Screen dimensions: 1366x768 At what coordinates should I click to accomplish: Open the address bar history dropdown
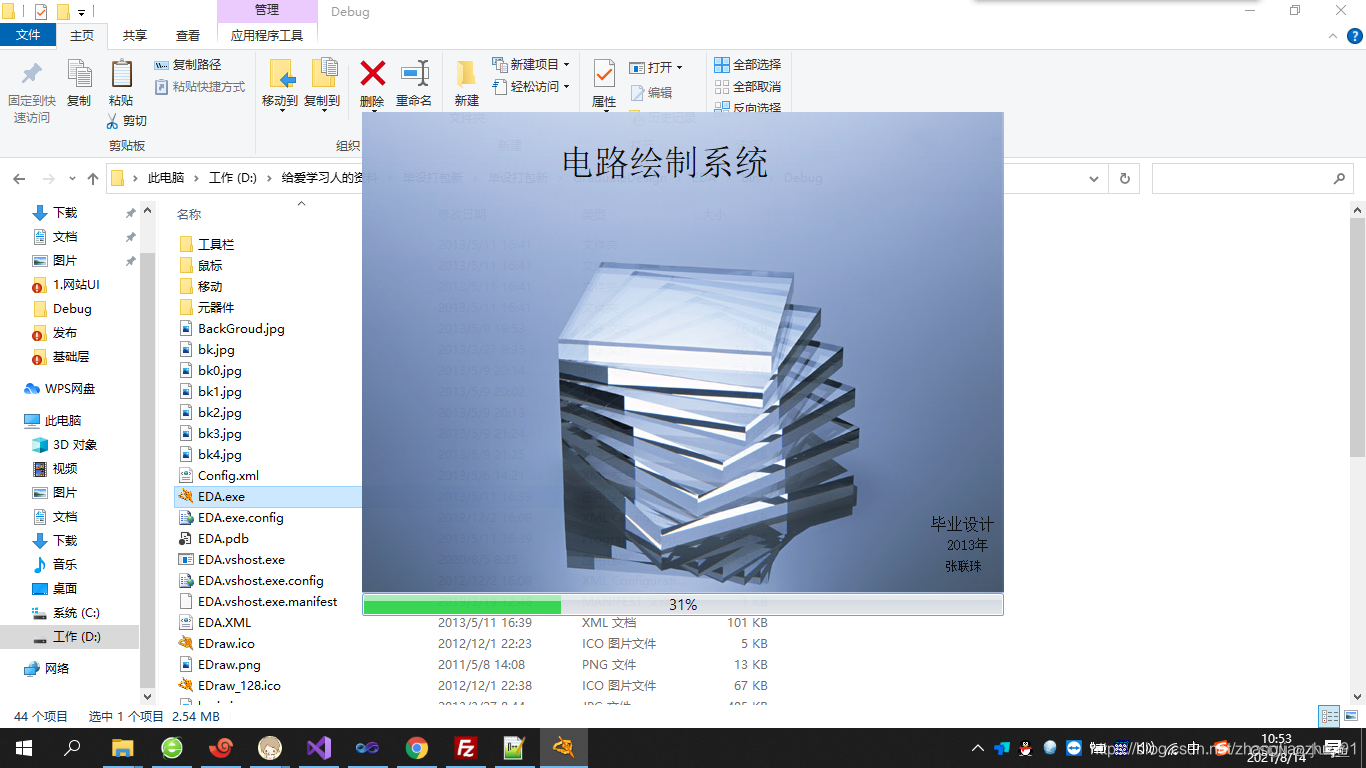pos(1094,179)
